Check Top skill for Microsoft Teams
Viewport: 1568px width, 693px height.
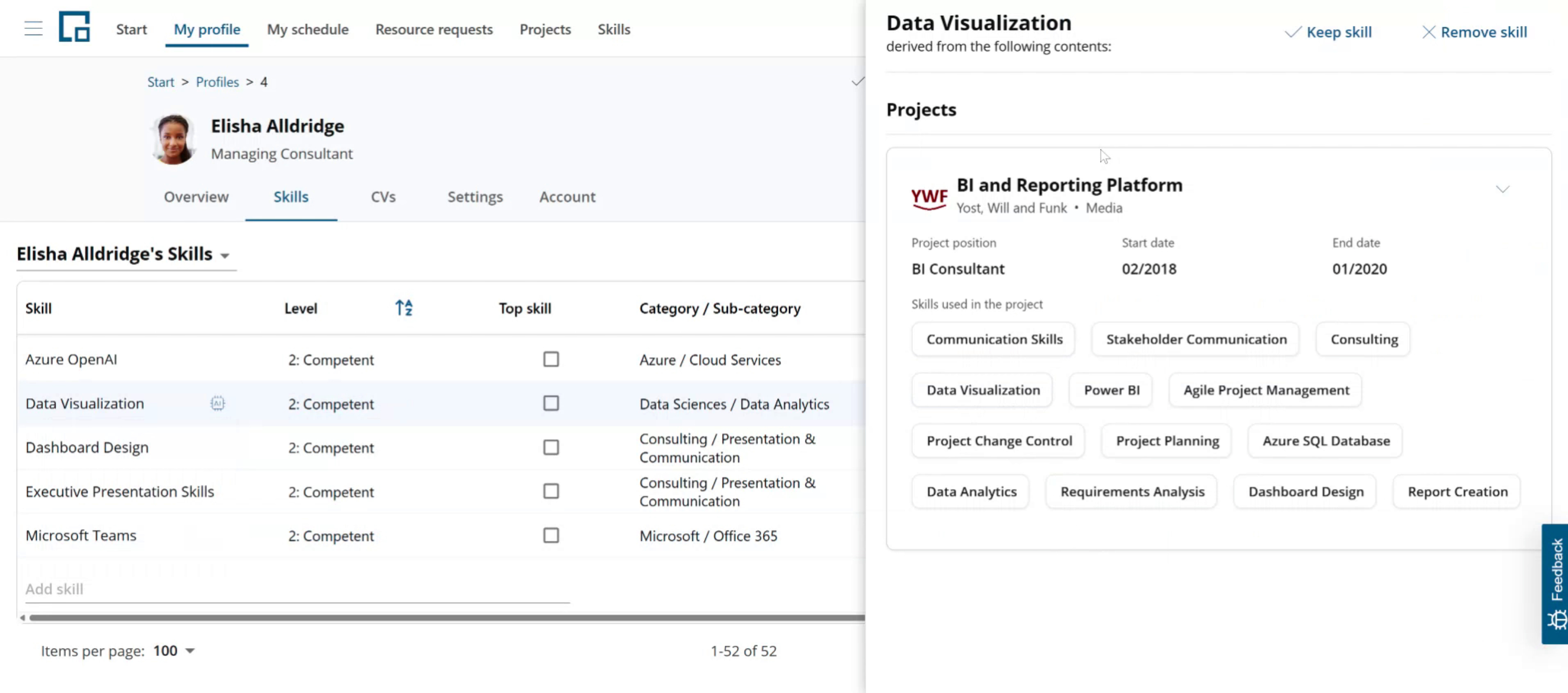551,535
